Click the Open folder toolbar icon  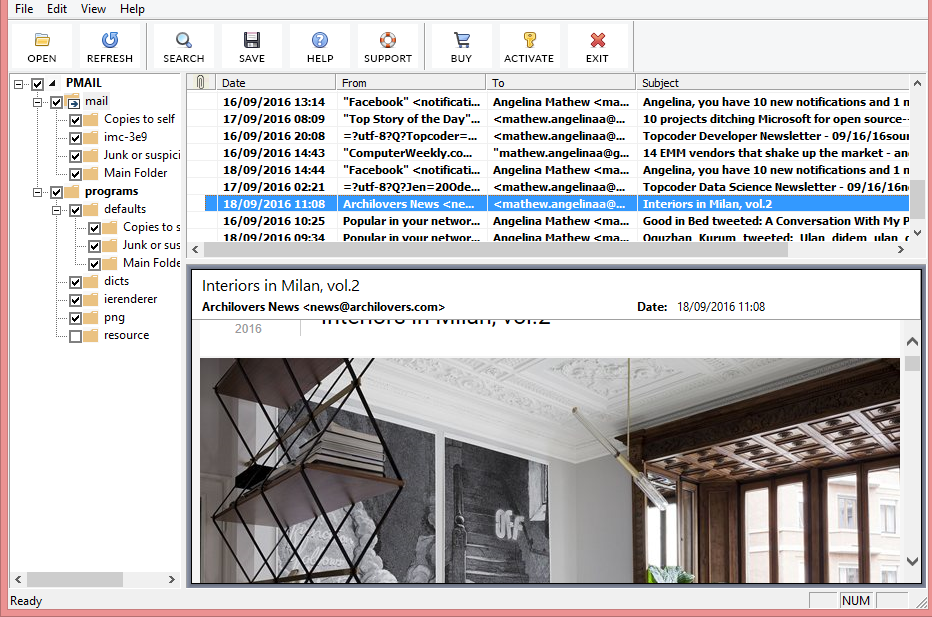coord(42,40)
